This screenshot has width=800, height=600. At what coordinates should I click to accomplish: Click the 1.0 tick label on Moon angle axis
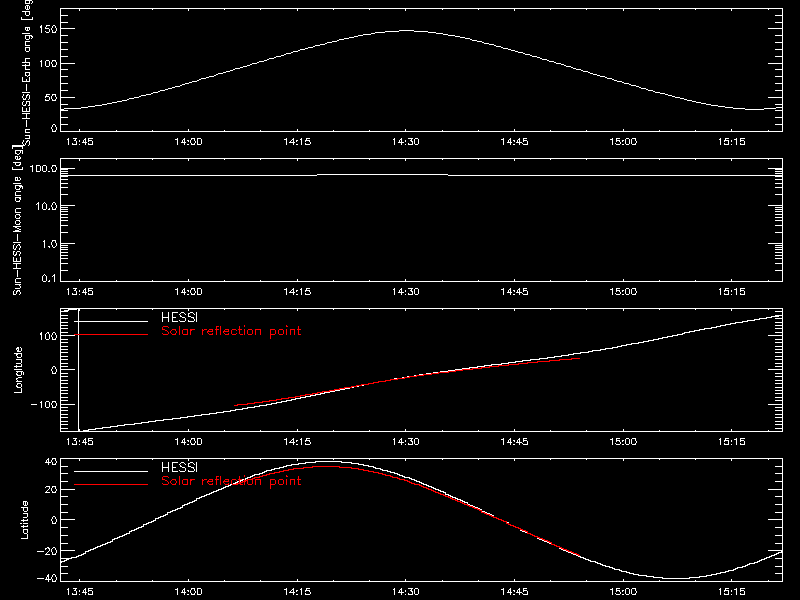pyautogui.click(x=50, y=244)
